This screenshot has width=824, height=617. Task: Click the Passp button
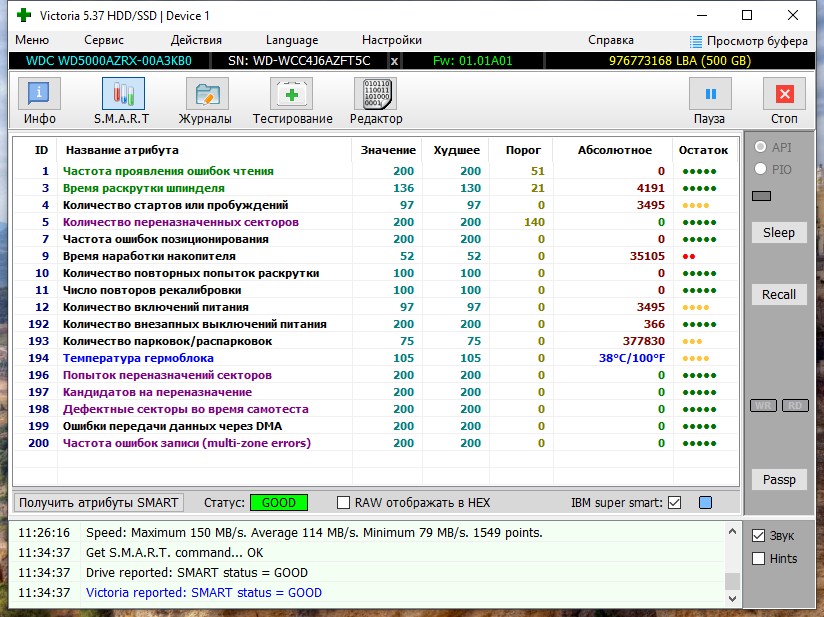[x=779, y=479]
